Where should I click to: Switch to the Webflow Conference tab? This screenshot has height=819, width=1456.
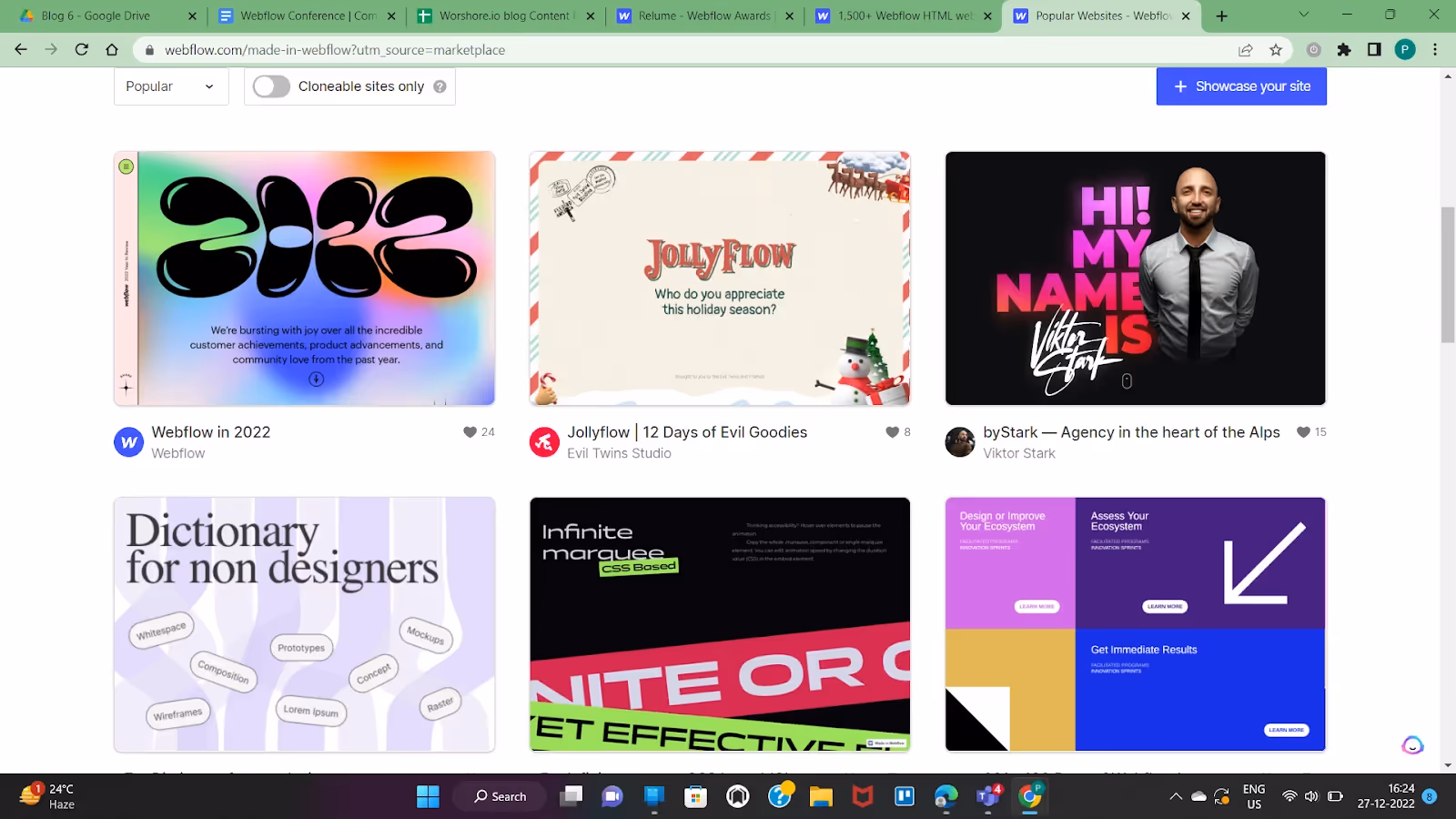click(308, 15)
